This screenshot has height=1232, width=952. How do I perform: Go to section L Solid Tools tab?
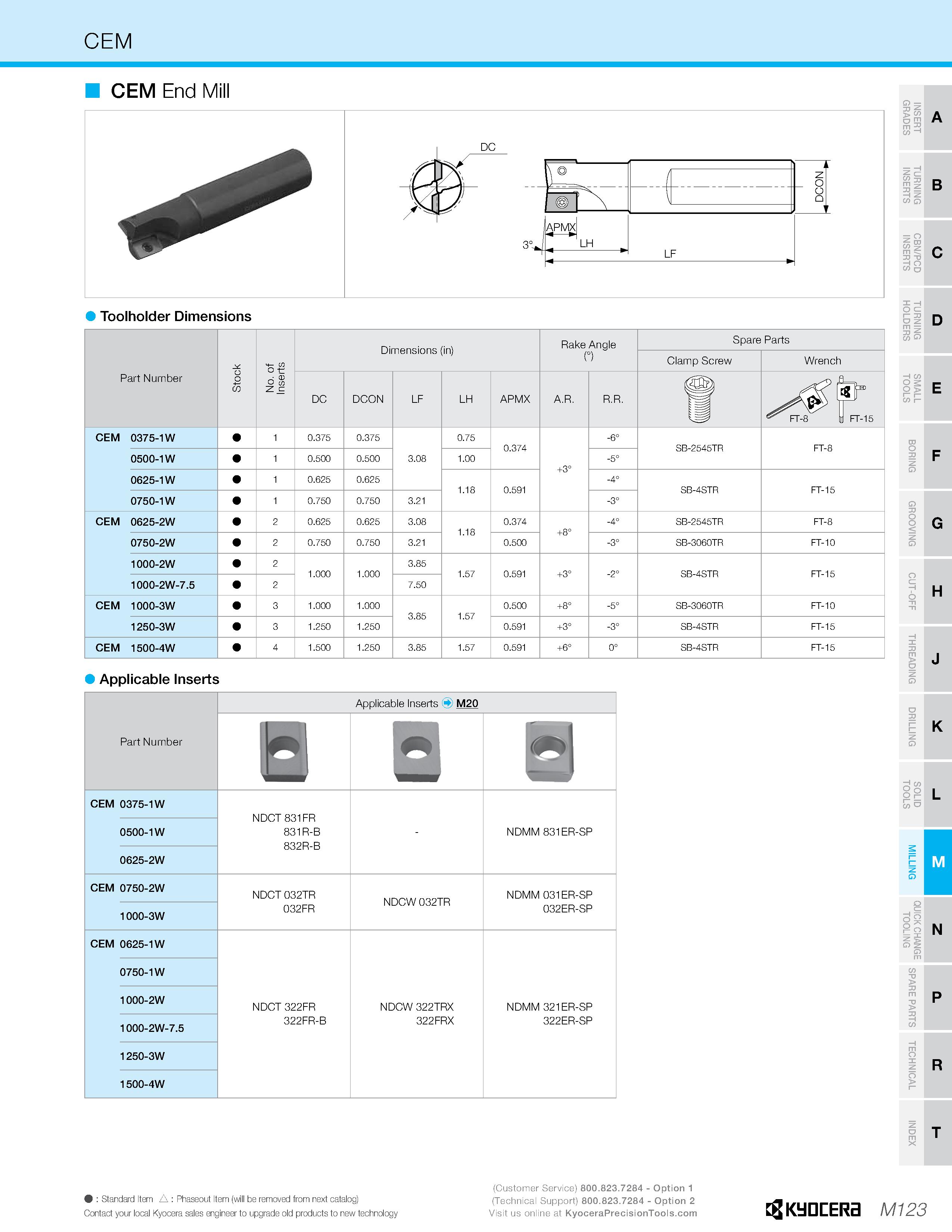[x=925, y=794]
